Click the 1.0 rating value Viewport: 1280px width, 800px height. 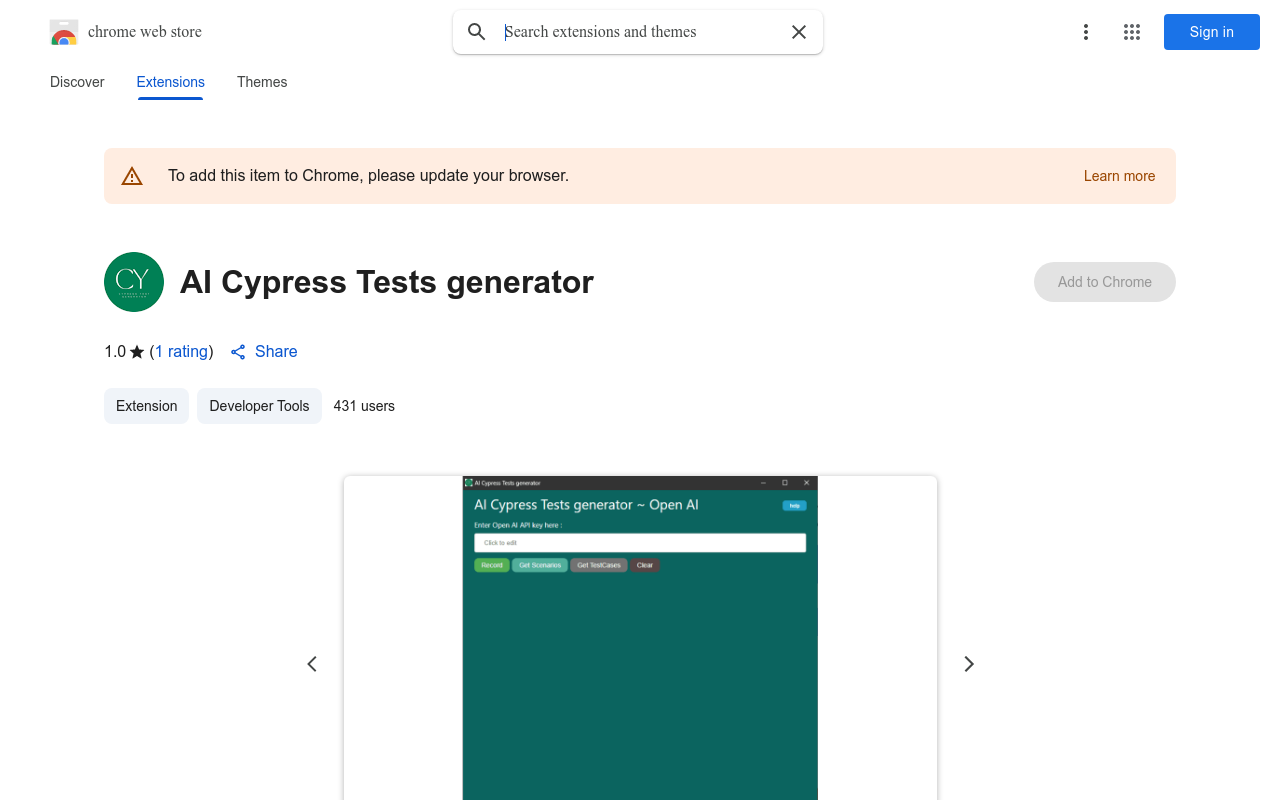point(115,352)
